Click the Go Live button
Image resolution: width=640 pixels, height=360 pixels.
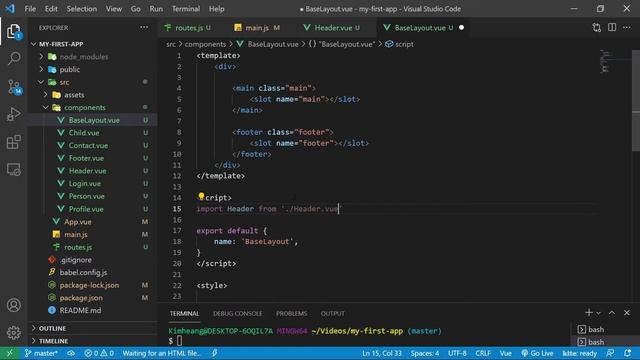coord(537,353)
